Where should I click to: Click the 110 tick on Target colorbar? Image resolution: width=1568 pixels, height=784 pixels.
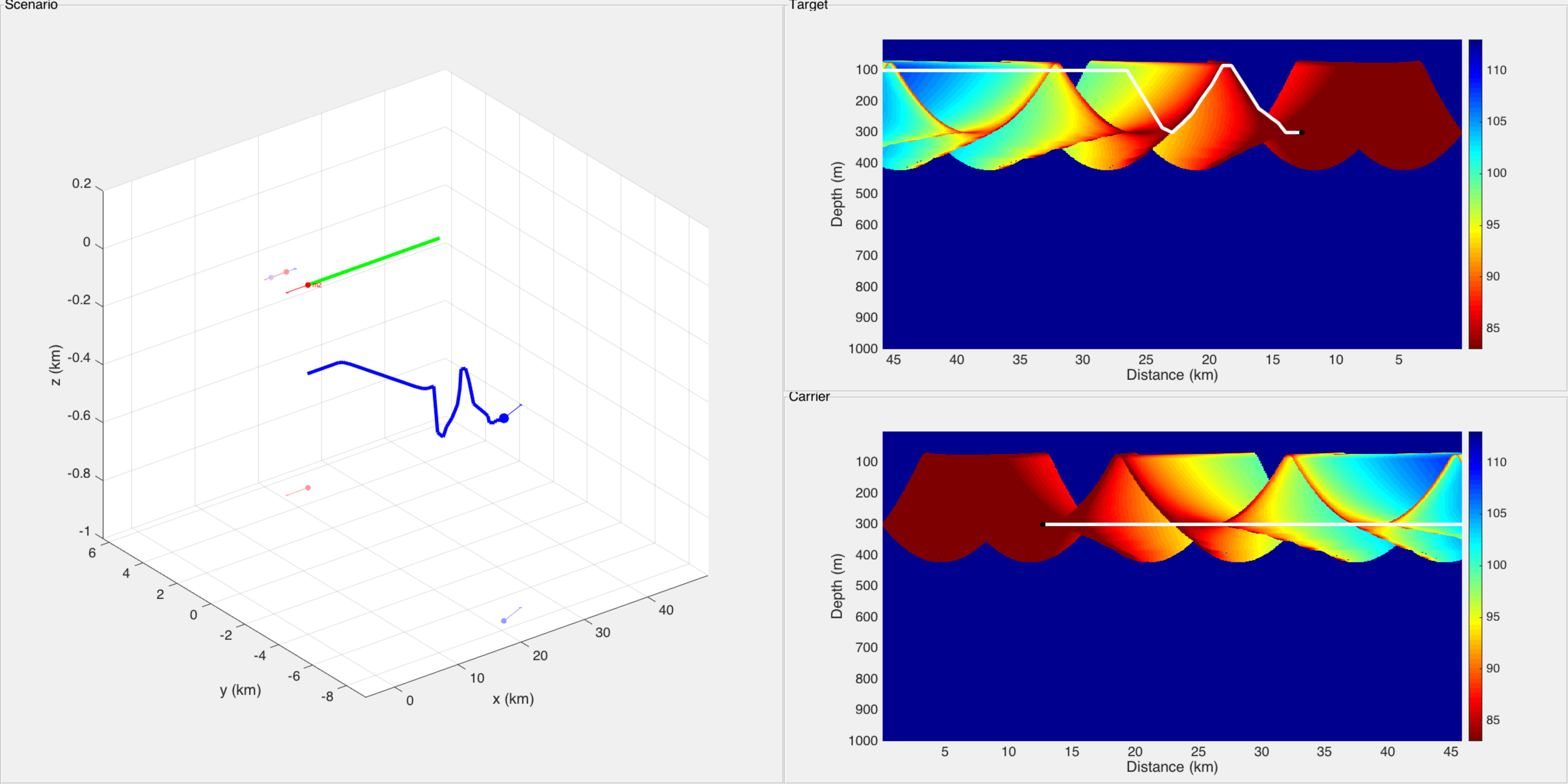(x=1497, y=70)
